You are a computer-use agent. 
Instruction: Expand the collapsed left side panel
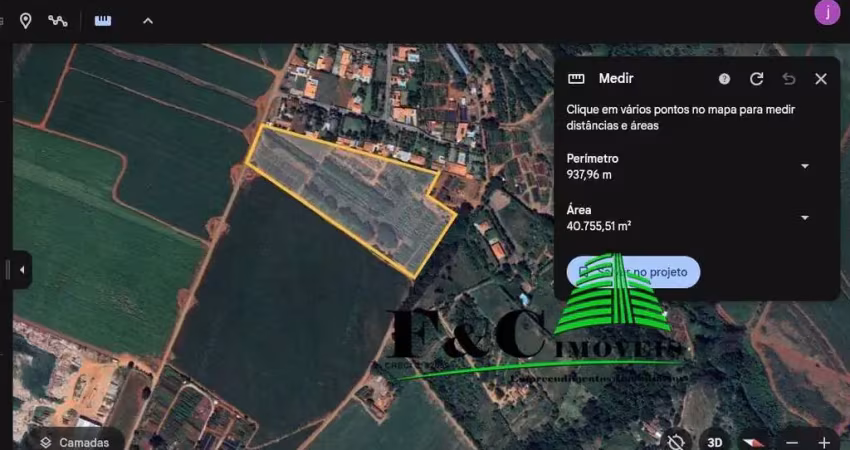22,269
